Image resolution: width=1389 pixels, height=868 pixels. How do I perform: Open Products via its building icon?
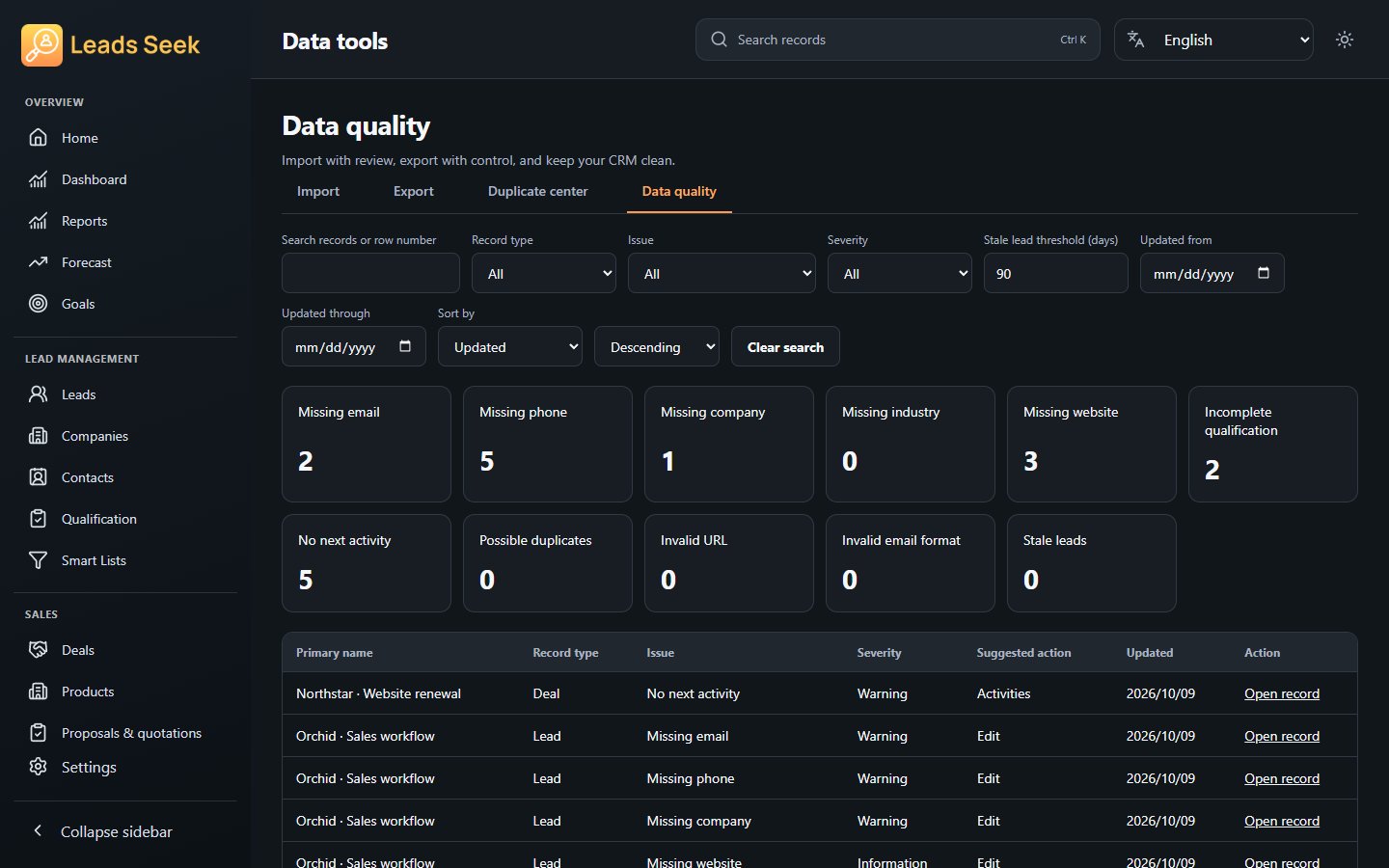pos(38,692)
